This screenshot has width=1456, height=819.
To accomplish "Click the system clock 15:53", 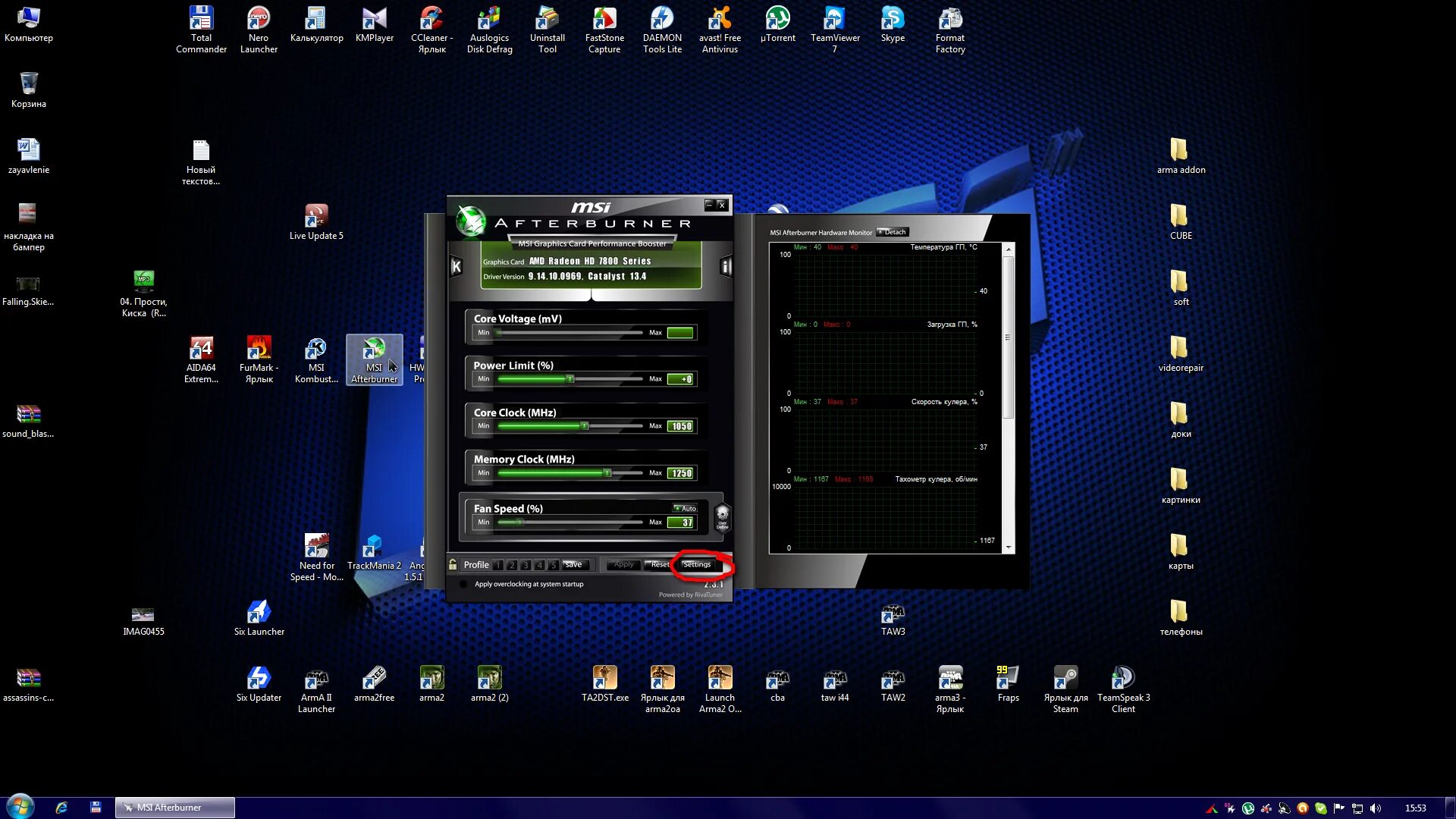I will coord(1415,808).
